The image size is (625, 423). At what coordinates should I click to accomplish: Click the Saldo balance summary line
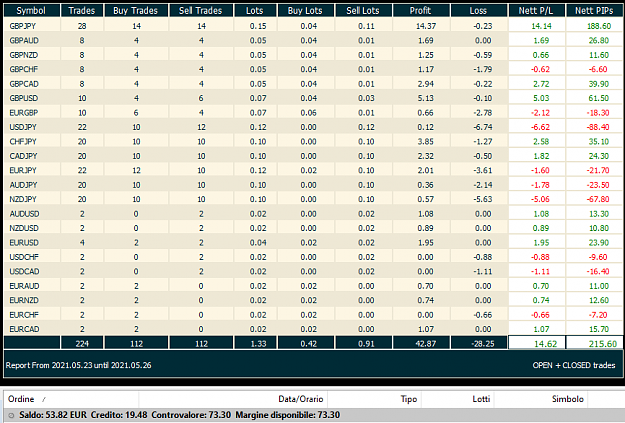[179, 415]
